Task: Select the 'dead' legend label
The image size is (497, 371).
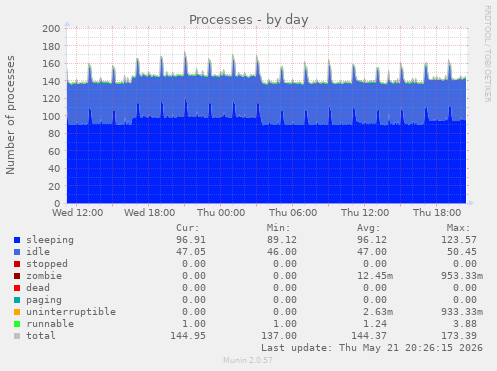Action: (38, 288)
